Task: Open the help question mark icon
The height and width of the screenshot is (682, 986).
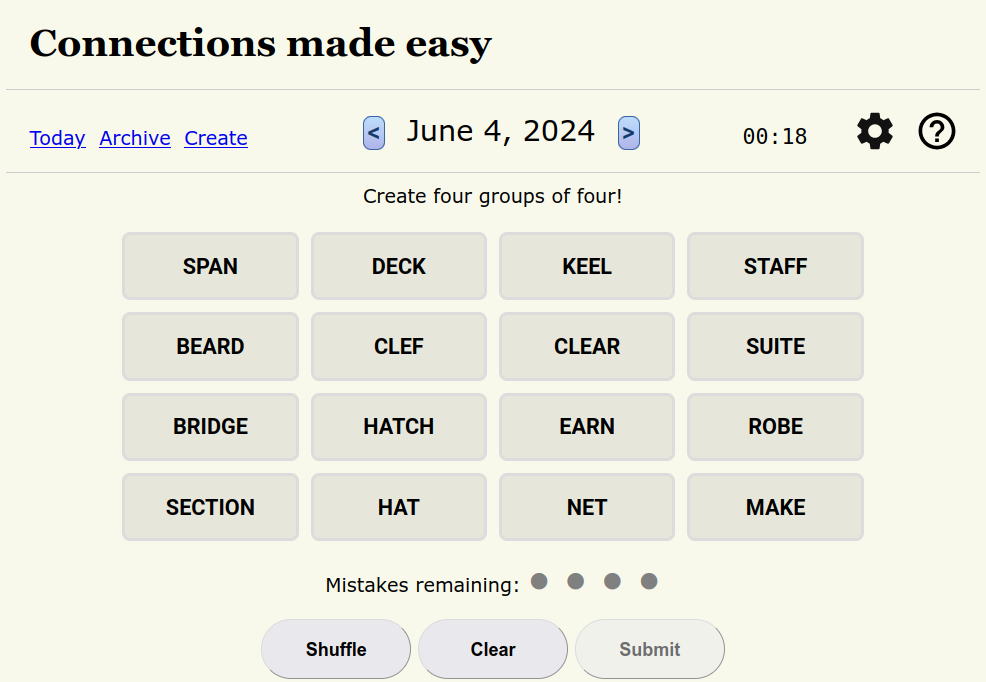Action: [937, 132]
